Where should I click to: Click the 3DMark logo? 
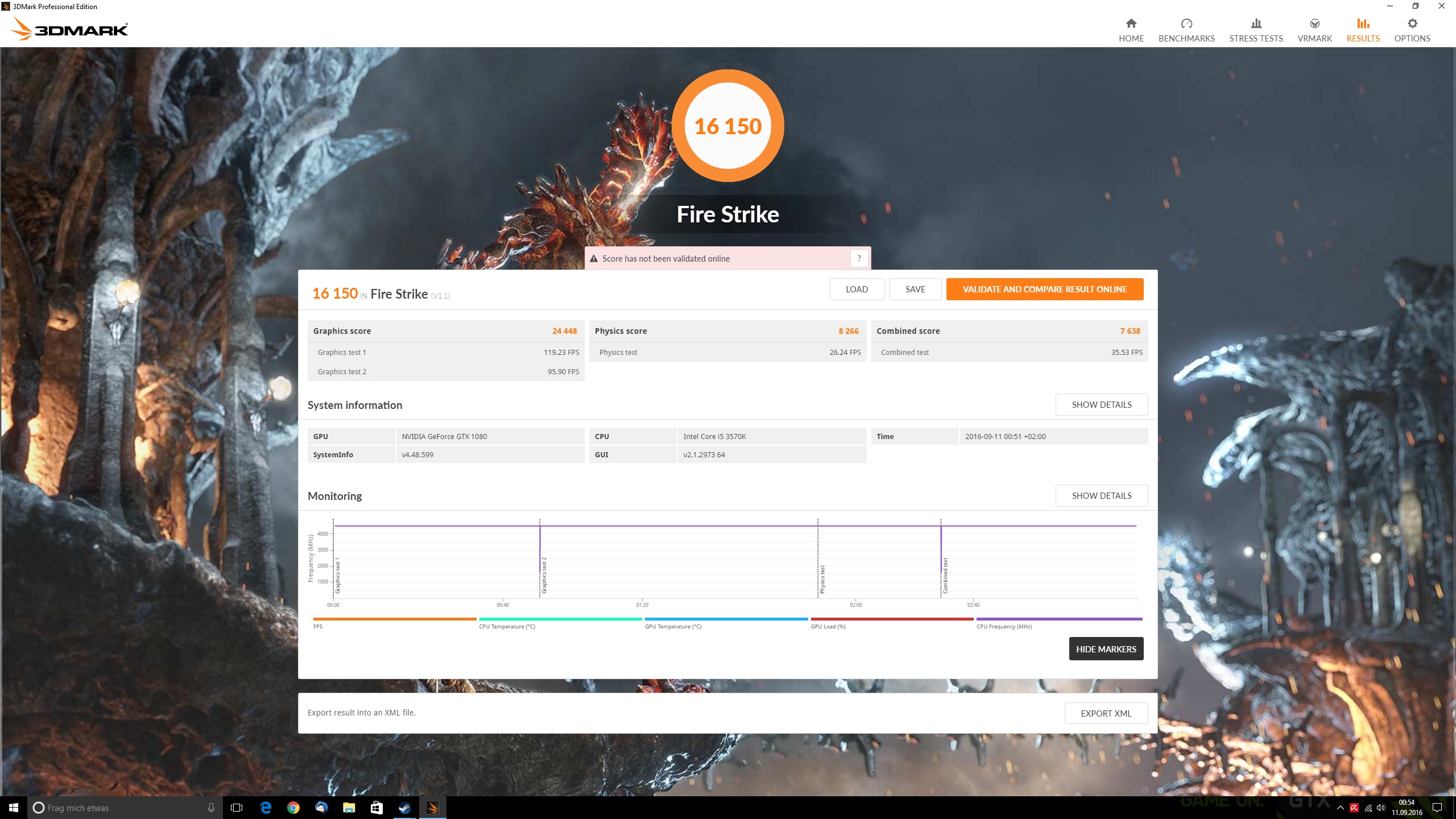[x=70, y=29]
